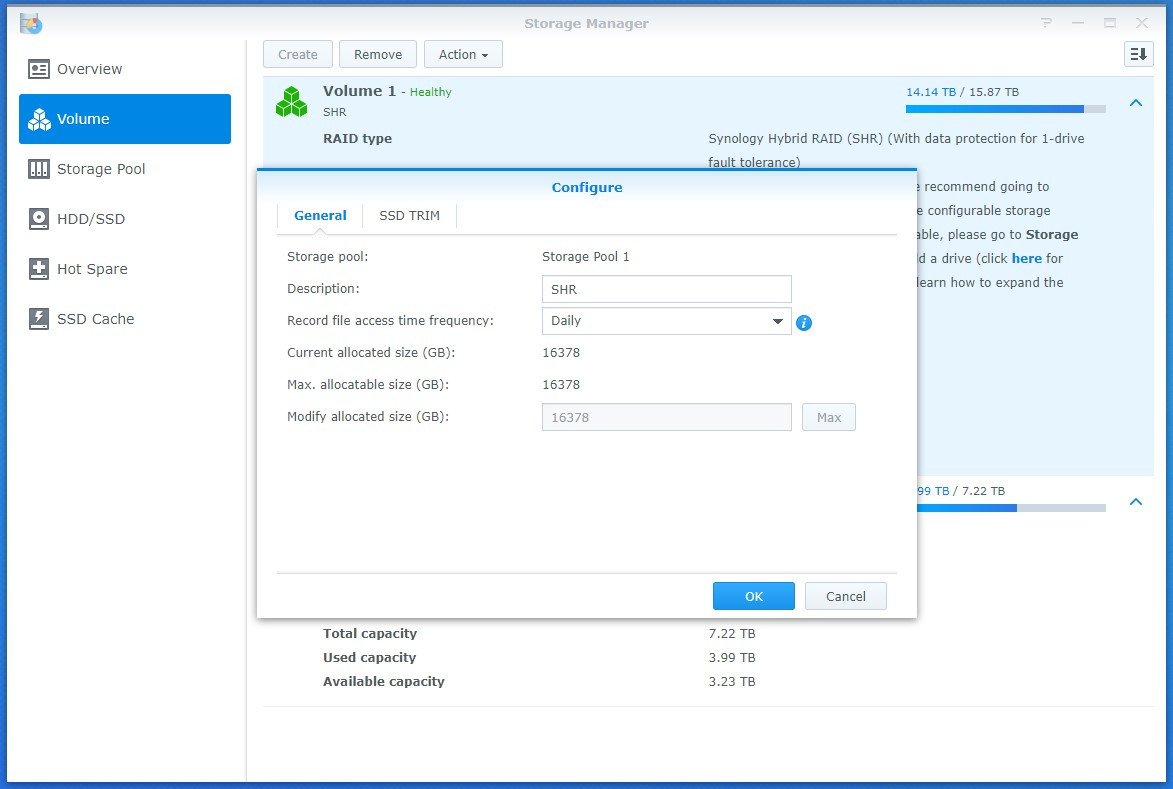Image resolution: width=1173 pixels, height=789 pixels.
Task: Open the Action dropdown menu
Action: pos(463,54)
